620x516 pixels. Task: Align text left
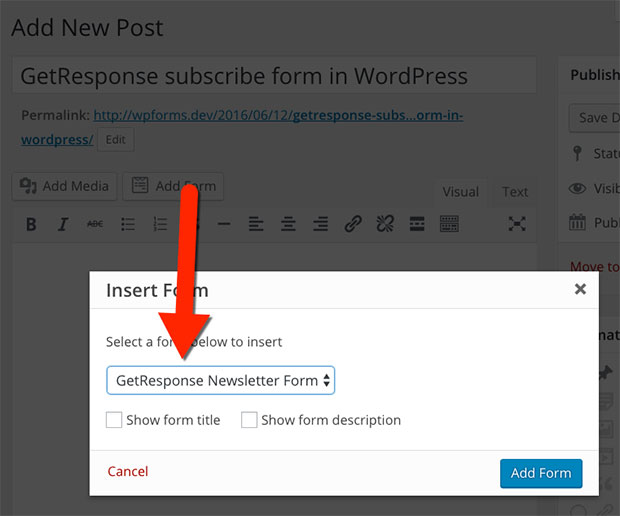(256, 224)
